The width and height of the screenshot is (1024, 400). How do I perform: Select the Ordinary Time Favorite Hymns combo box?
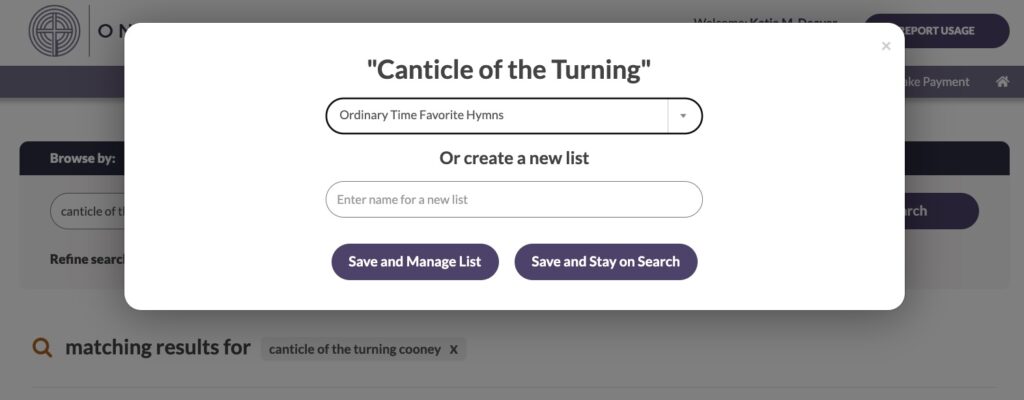pyautogui.click(x=514, y=116)
